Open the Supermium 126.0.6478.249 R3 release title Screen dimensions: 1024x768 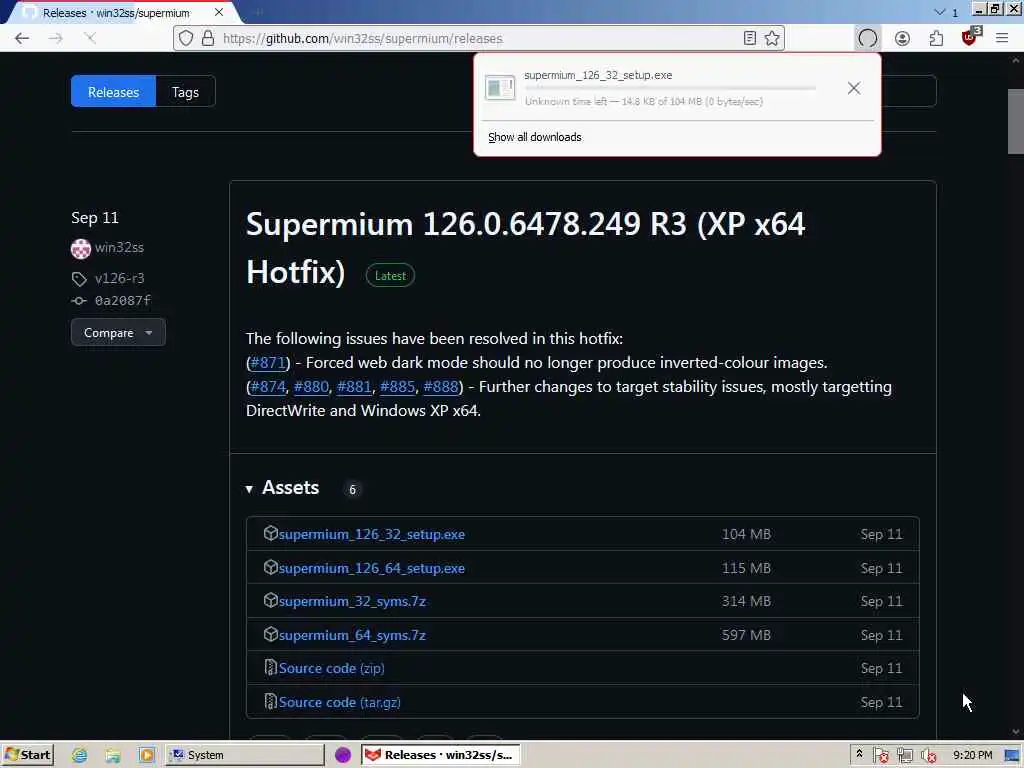(525, 248)
